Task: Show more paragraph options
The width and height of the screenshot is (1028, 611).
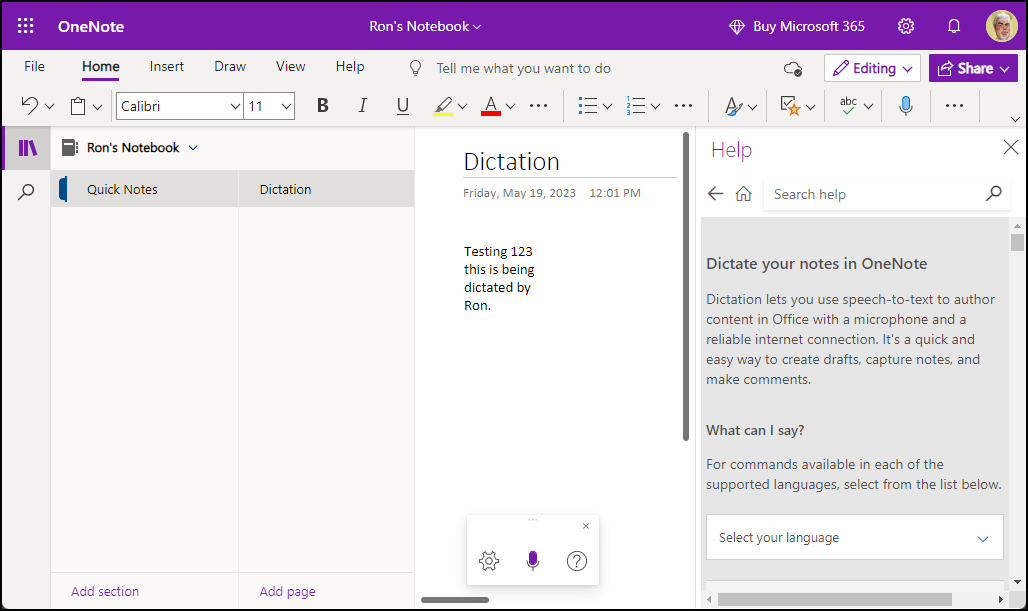Action: 683,106
